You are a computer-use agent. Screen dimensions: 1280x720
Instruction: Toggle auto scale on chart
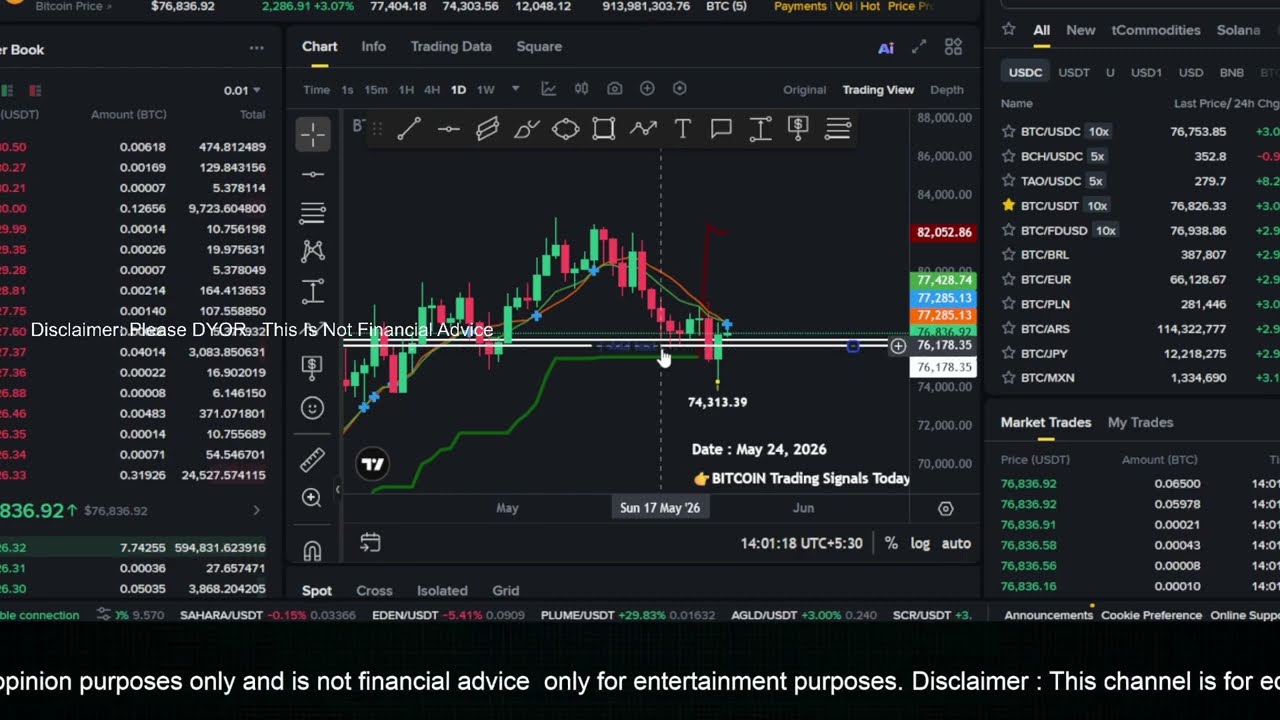pos(956,543)
